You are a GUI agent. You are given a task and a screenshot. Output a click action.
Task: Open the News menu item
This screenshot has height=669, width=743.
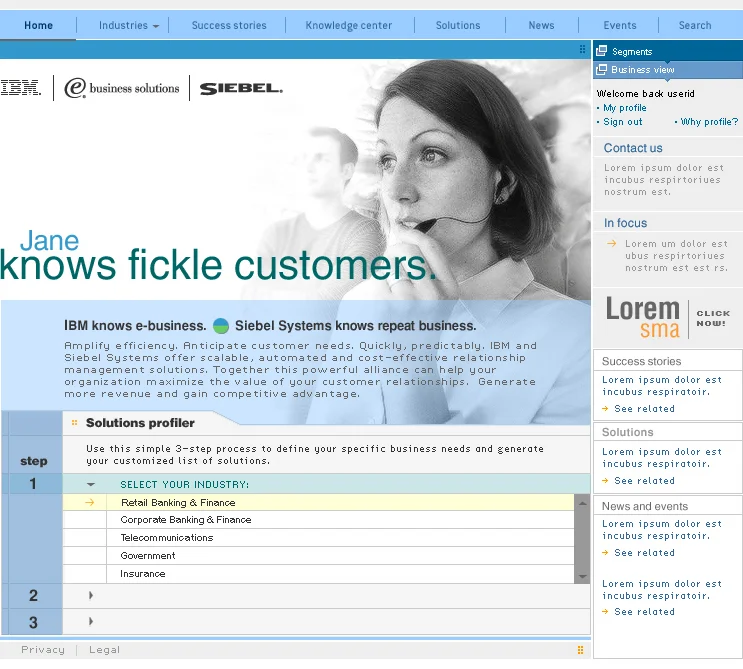click(x=541, y=26)
